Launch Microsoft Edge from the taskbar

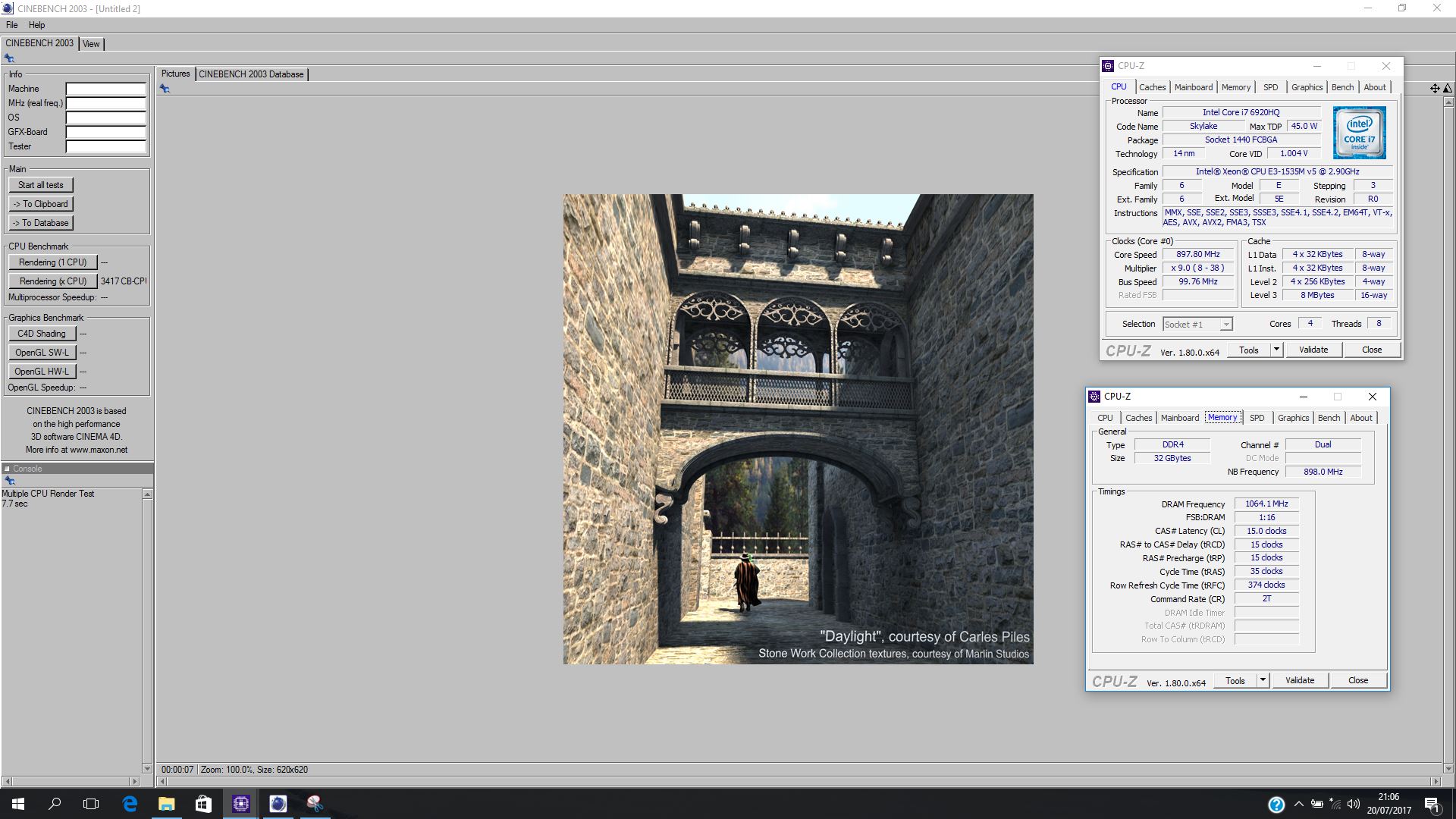130,804
